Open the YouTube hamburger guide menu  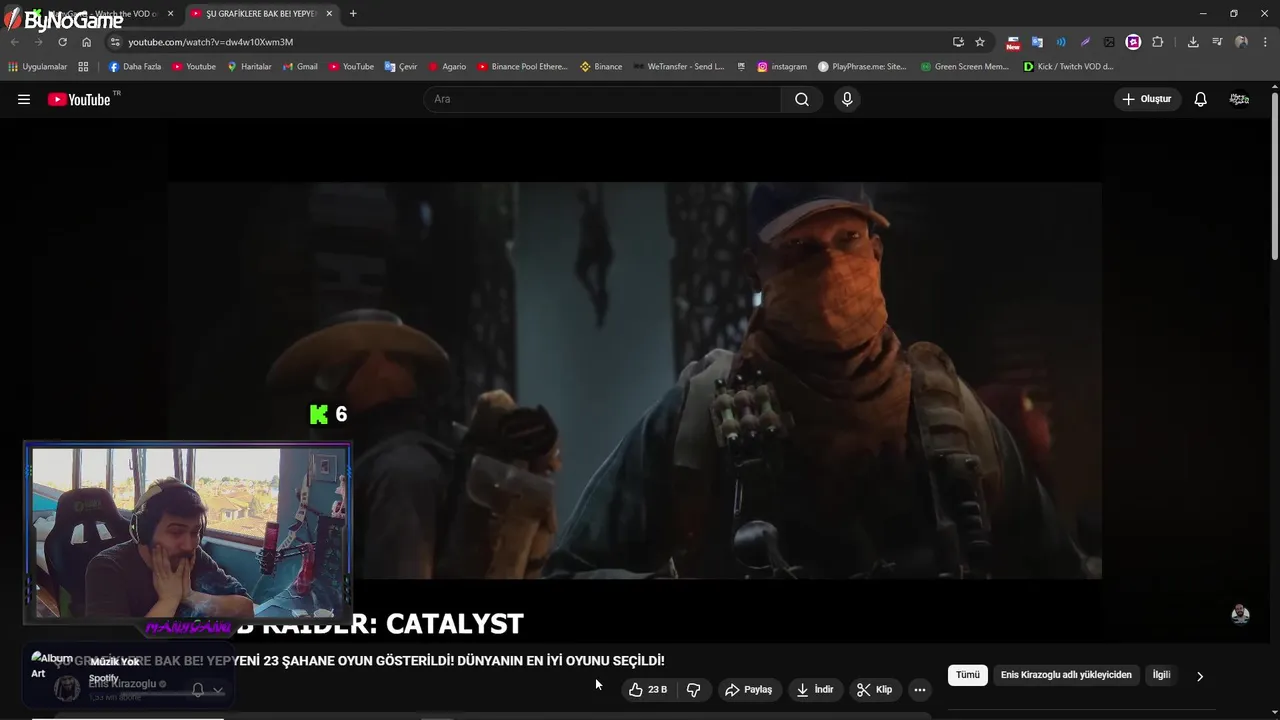pyautogui.click(x=24, y=99)
